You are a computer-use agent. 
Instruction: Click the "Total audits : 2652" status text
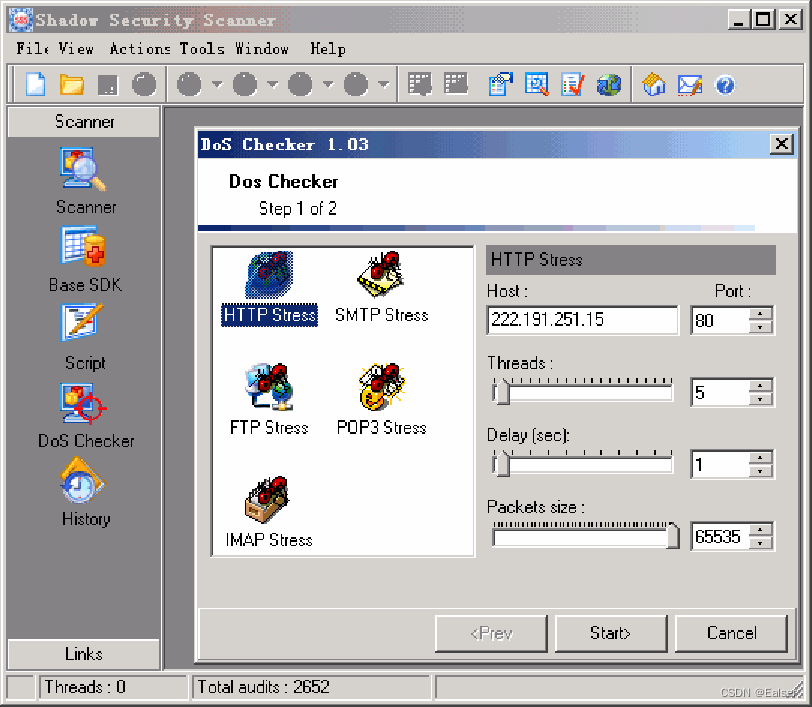(263, 687)
